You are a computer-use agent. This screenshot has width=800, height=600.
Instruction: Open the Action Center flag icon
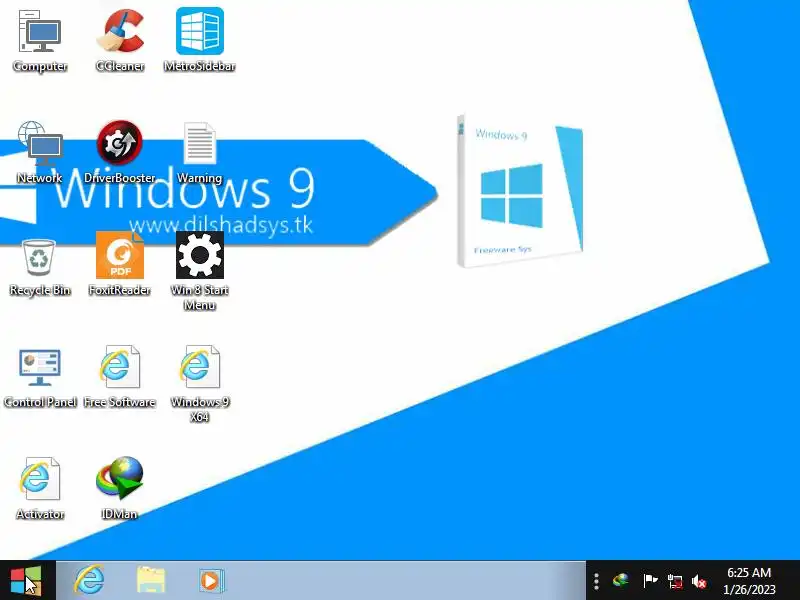point(650,581)
